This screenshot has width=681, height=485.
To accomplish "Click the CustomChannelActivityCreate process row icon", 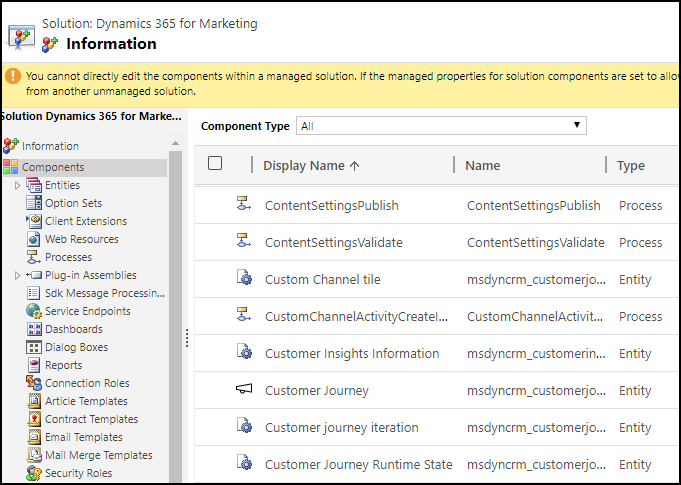I will click(244, 314).
